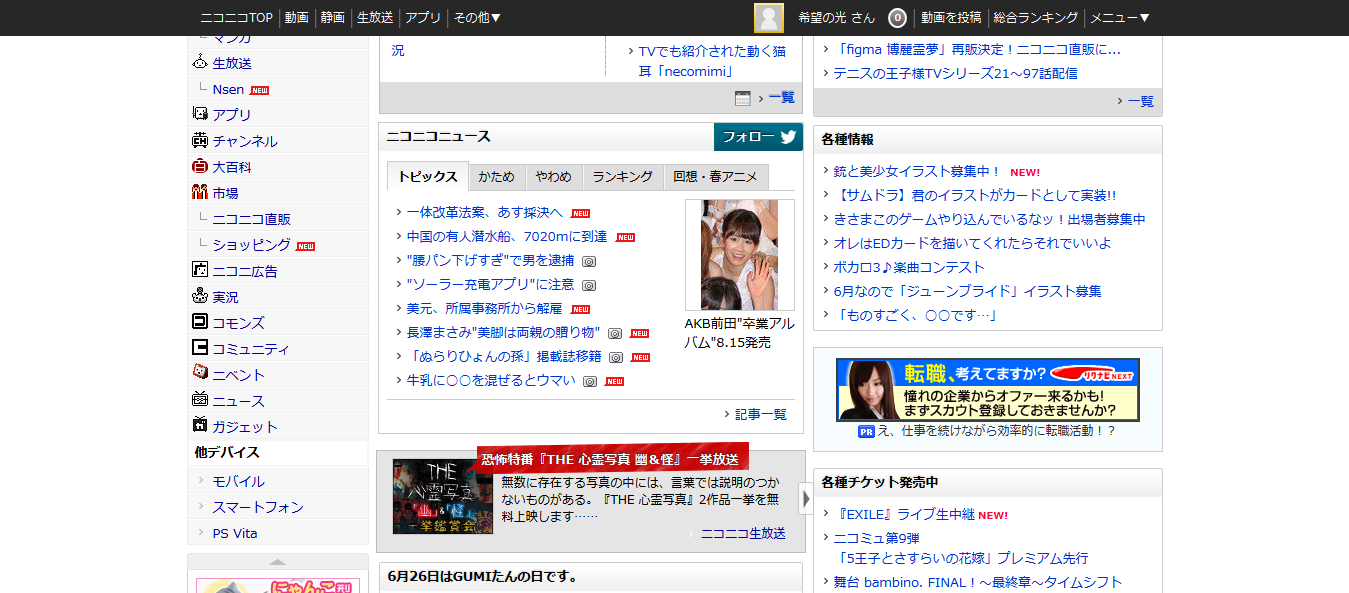This screenshot has width=1349, height=593.
Task: Open 『EXILE』ライブ生中継 ticket link
Action: 904,514
